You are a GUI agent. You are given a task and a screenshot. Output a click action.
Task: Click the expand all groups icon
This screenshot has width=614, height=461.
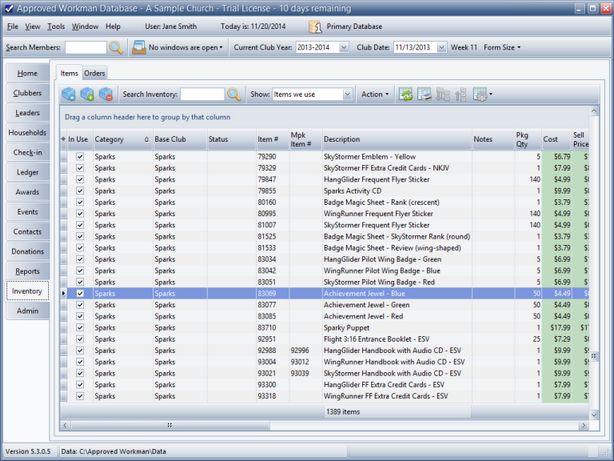443,94
